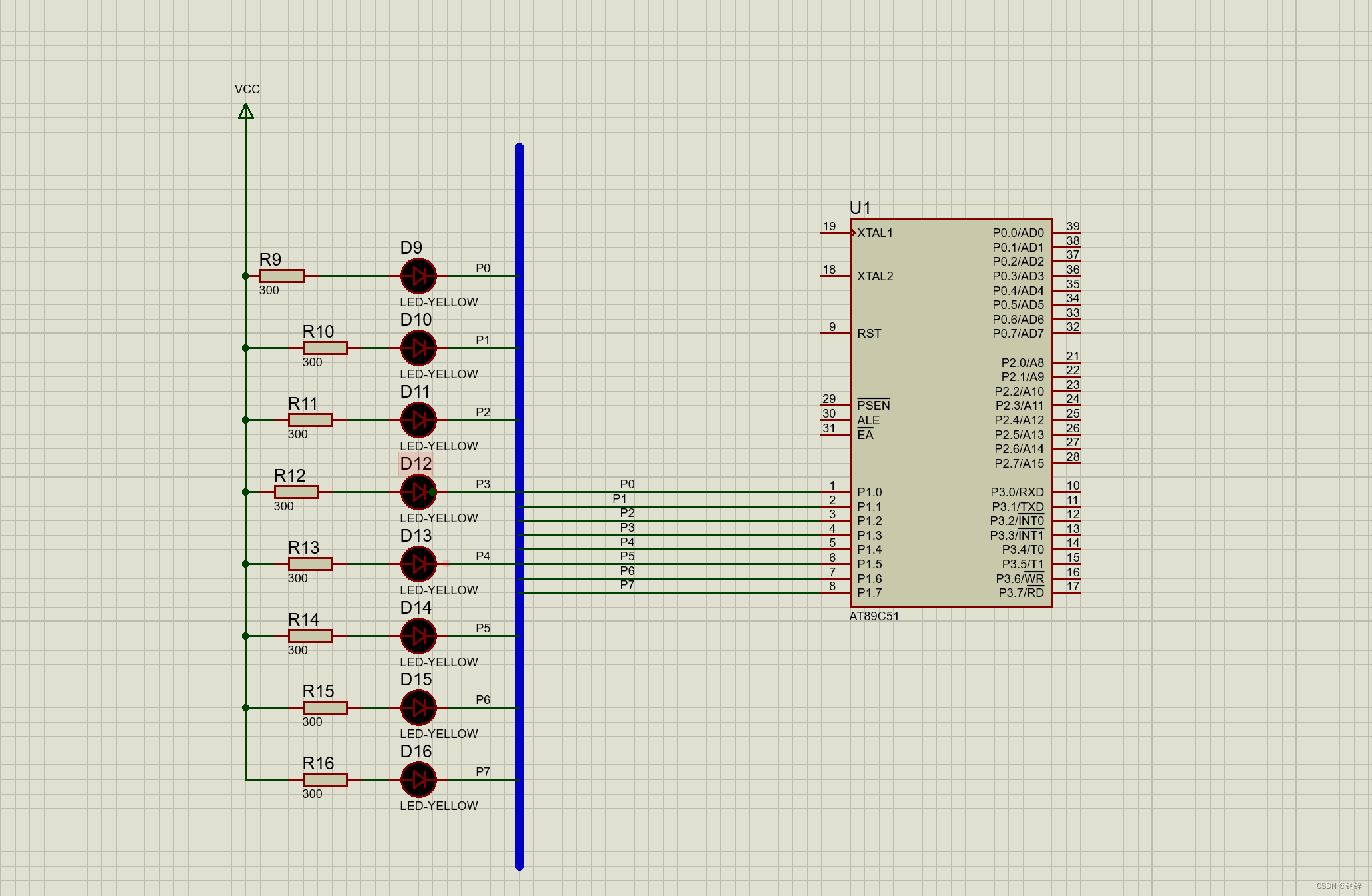Click pin number 19 on U1

pos(829,226)
